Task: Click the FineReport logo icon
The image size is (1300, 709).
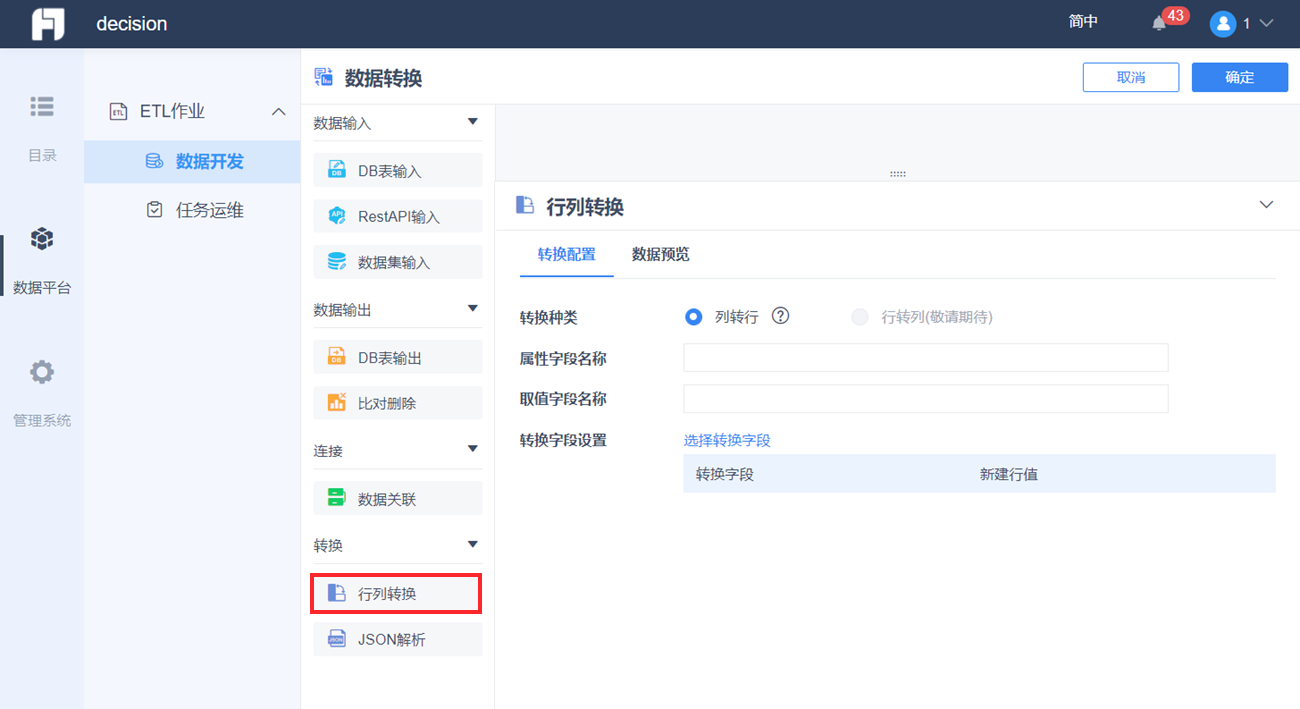Action: coord(48,24)
